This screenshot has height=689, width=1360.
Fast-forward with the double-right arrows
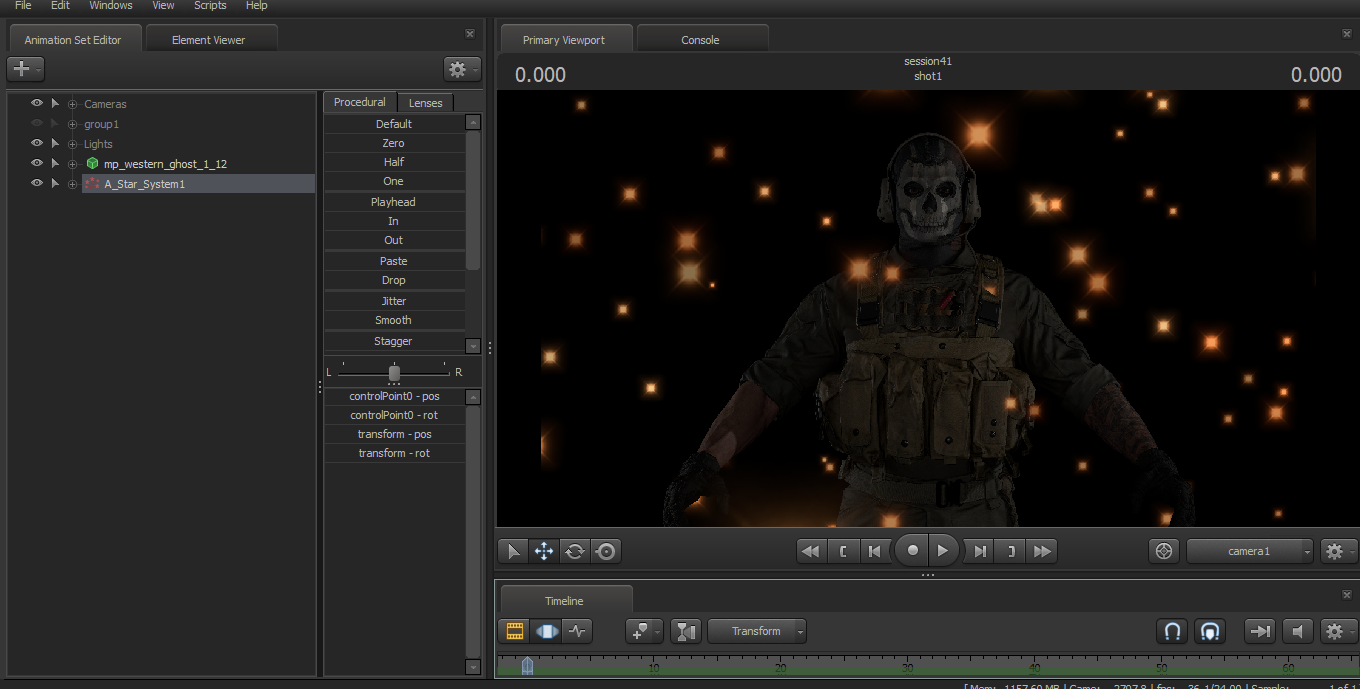pyautogui.click(x=1042, y=551)
